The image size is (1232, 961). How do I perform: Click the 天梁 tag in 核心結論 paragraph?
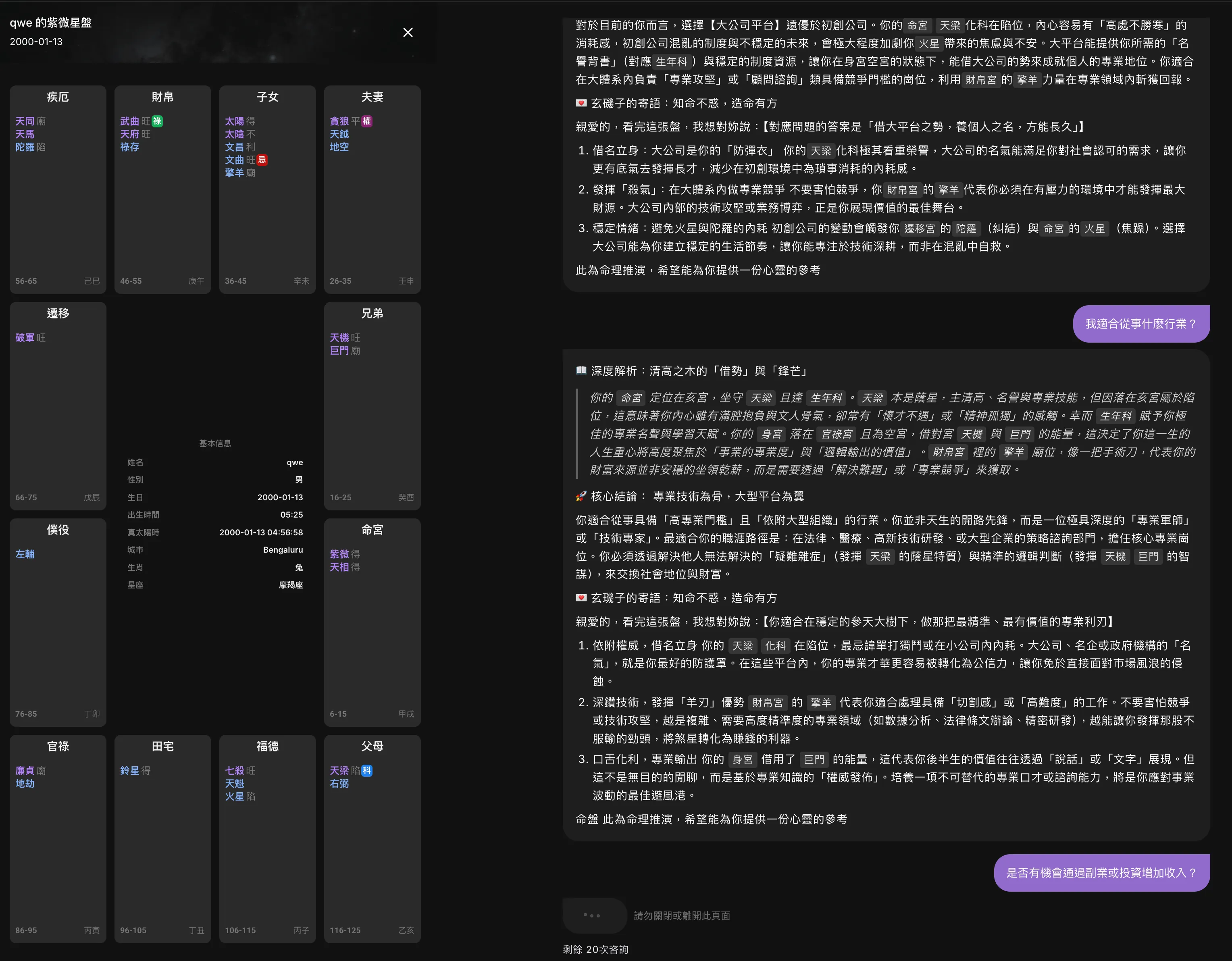coord(880,557)
